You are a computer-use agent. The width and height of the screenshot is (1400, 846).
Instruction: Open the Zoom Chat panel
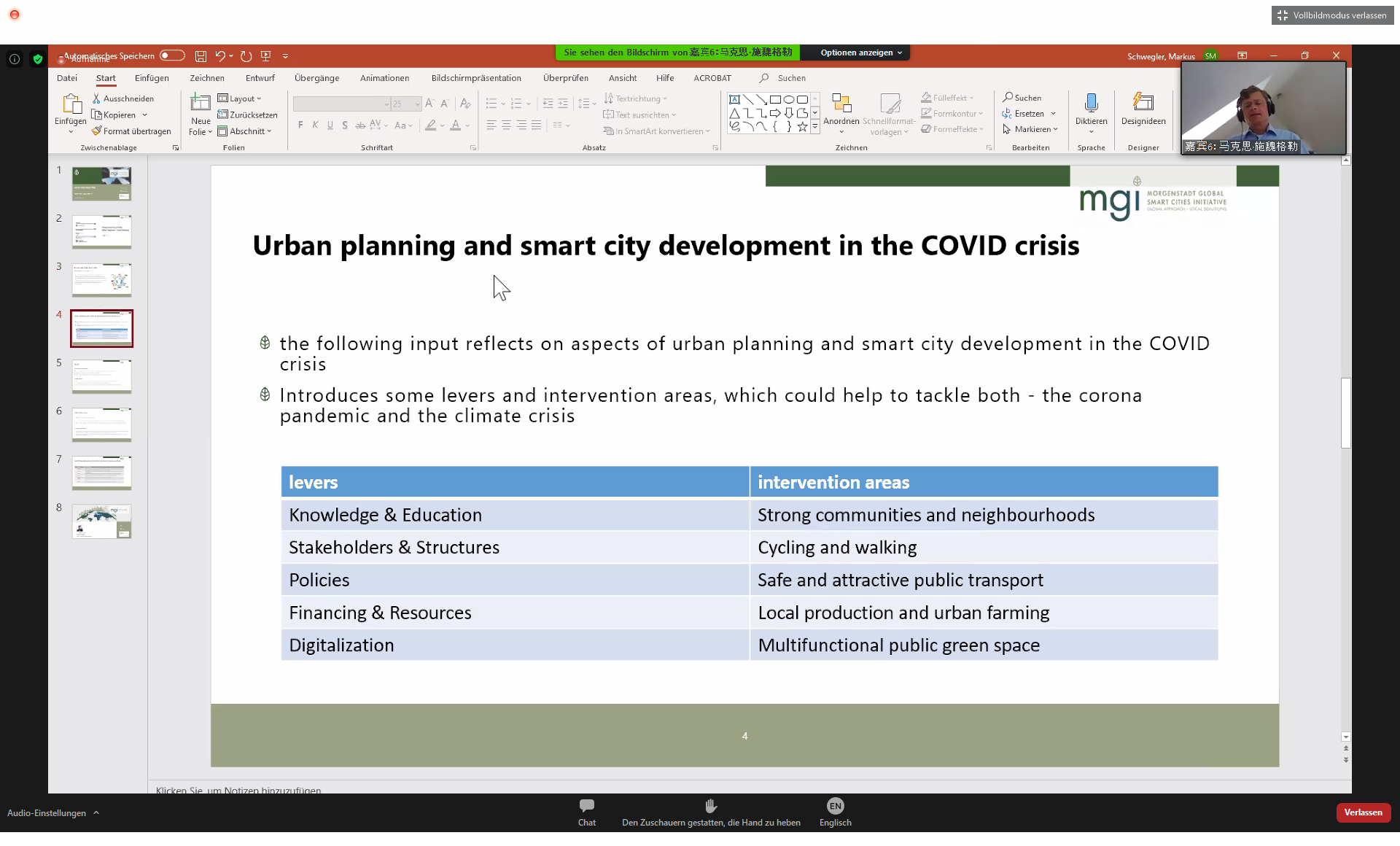pyautogui.click(x=586, y=811)
